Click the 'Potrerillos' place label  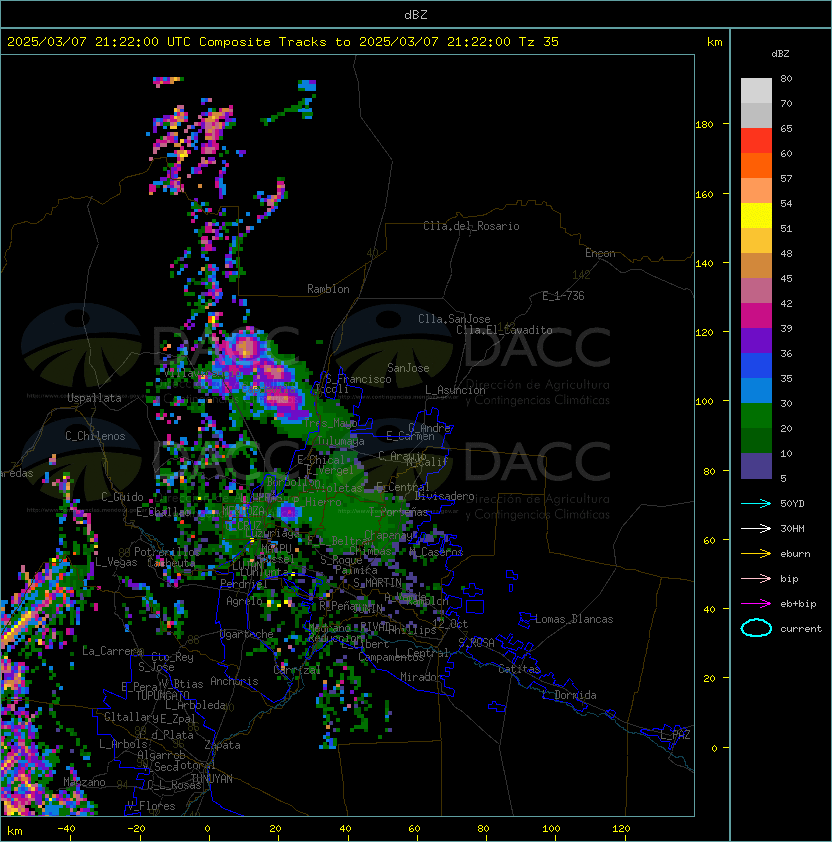167,552
